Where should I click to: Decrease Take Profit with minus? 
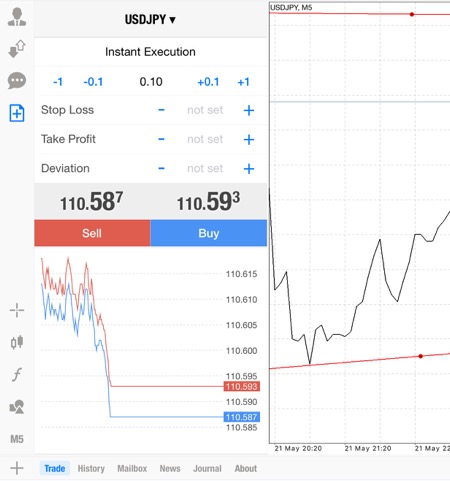click(x=161, y=139)
